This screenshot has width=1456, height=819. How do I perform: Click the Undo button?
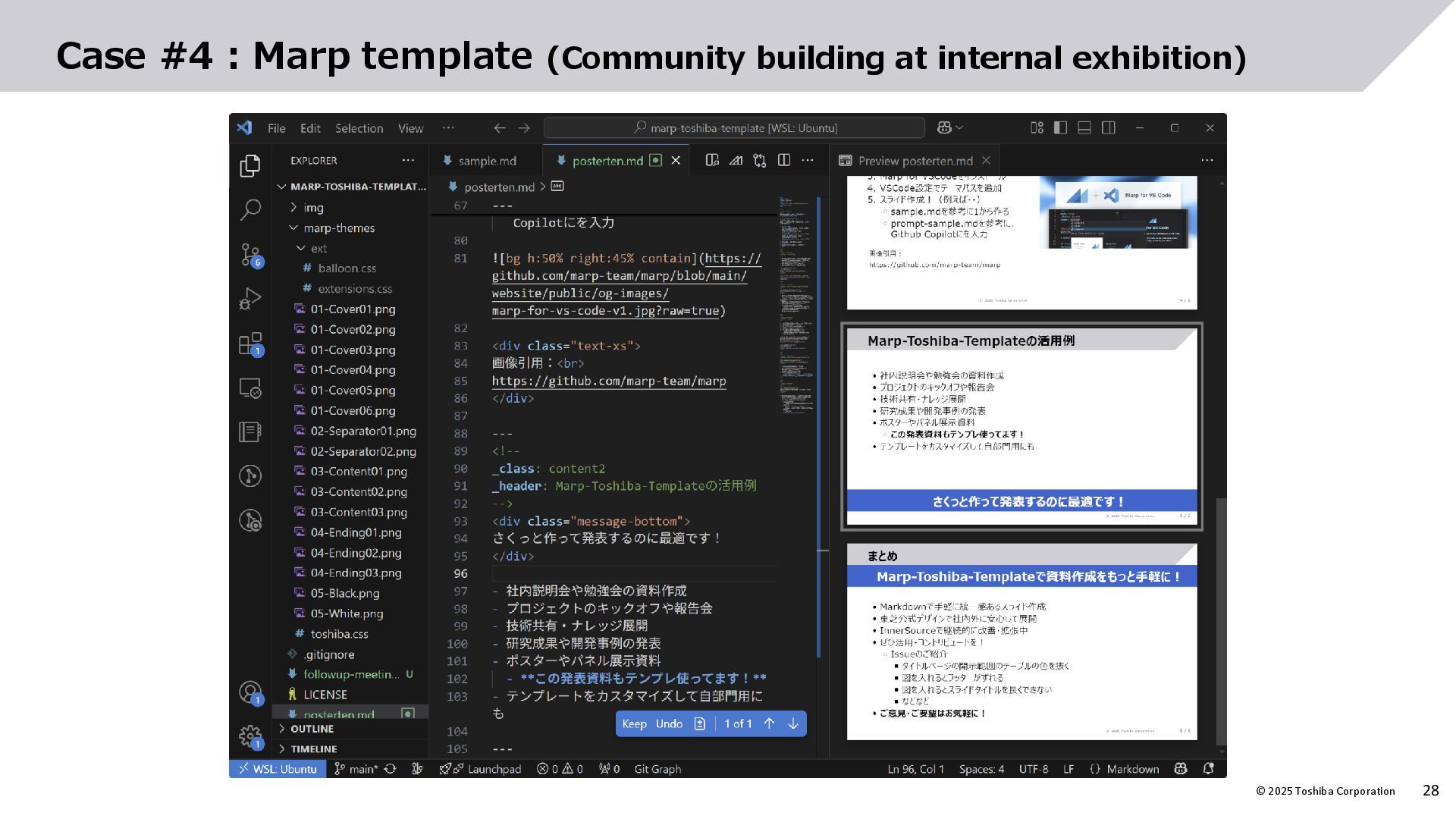[x=669, y=723]
